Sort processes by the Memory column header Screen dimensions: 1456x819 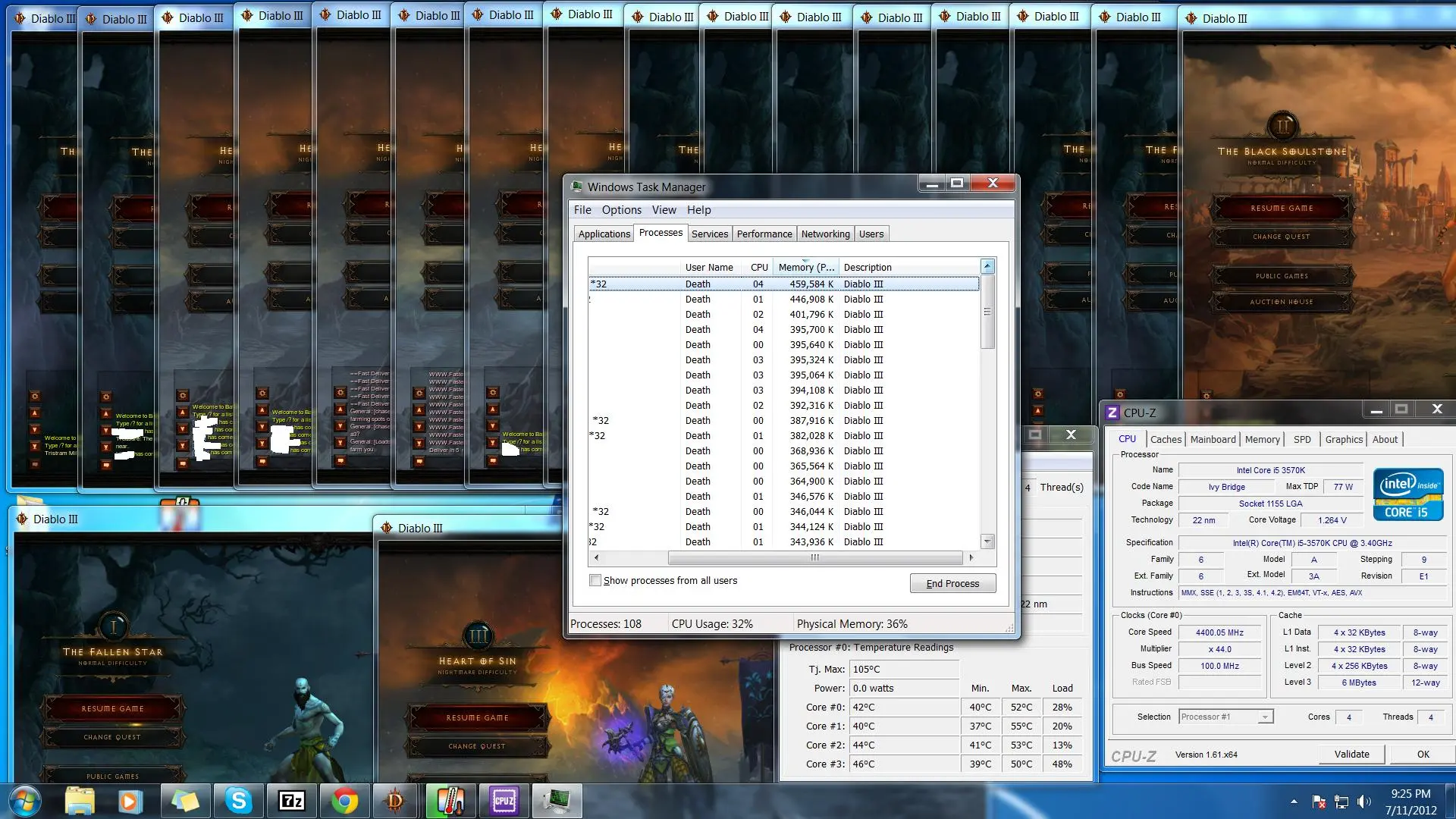(805, 267)
